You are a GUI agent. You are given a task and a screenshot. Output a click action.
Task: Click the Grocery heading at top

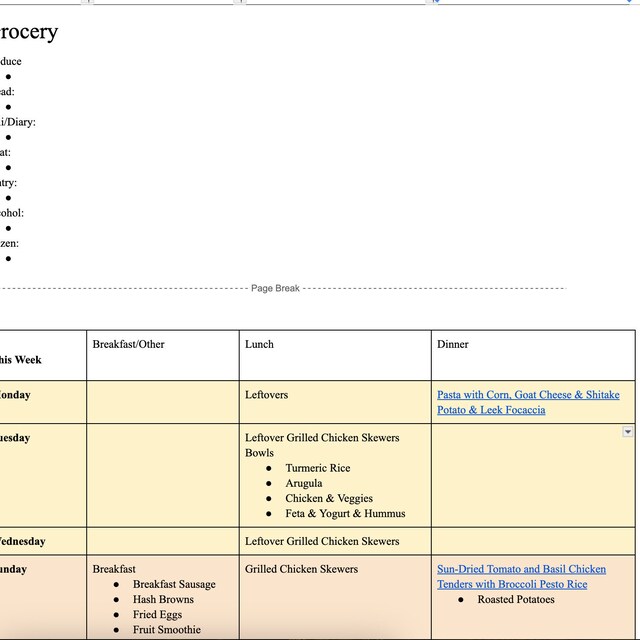[29, 32]
